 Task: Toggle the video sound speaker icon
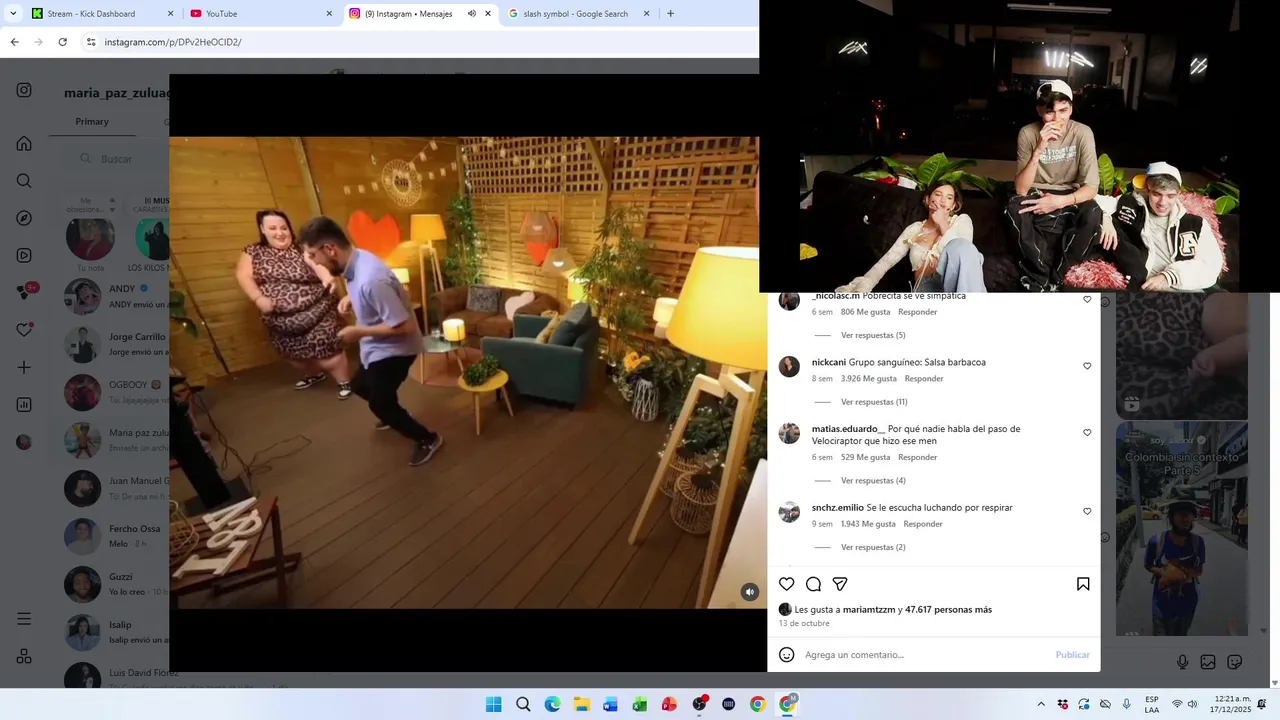[749, 592]
